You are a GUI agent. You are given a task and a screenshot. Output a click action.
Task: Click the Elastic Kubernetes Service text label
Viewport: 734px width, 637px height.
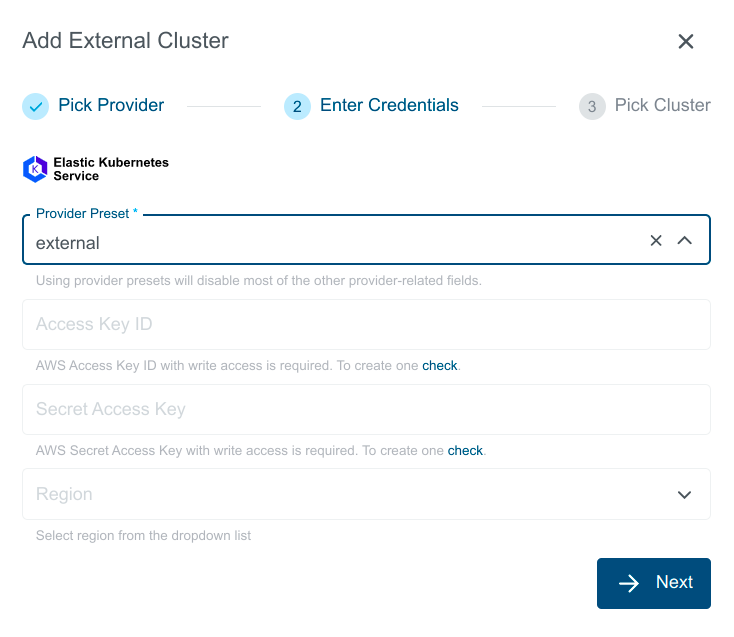point(110,169)
